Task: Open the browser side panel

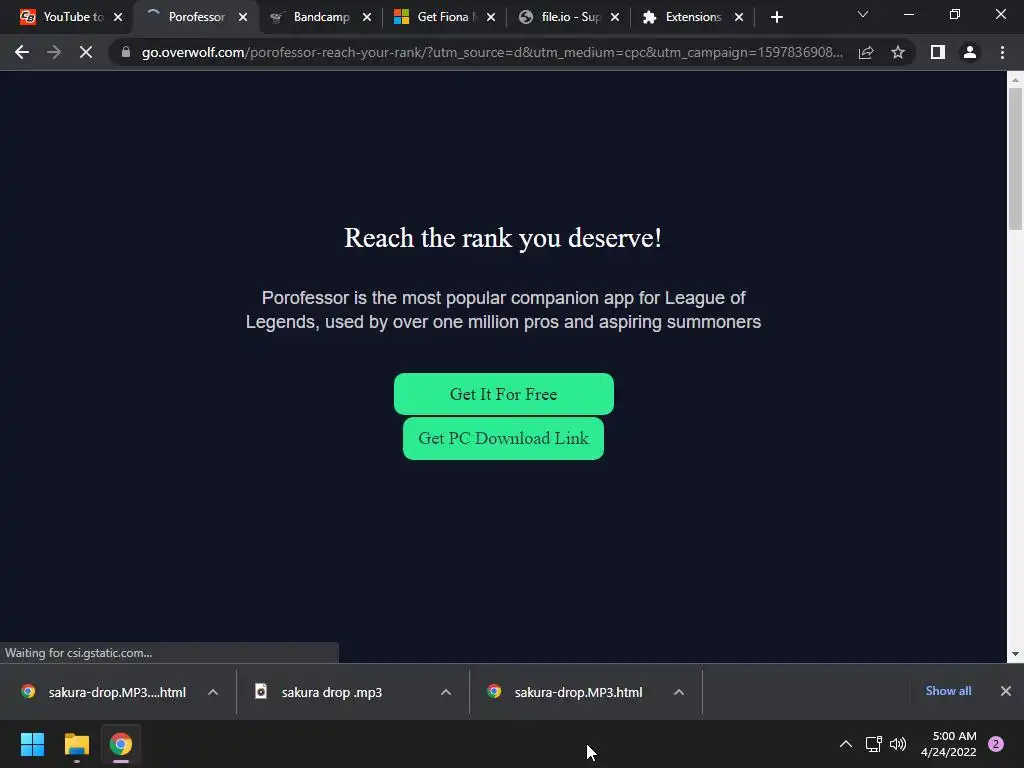Action: (x=938, y=52)
